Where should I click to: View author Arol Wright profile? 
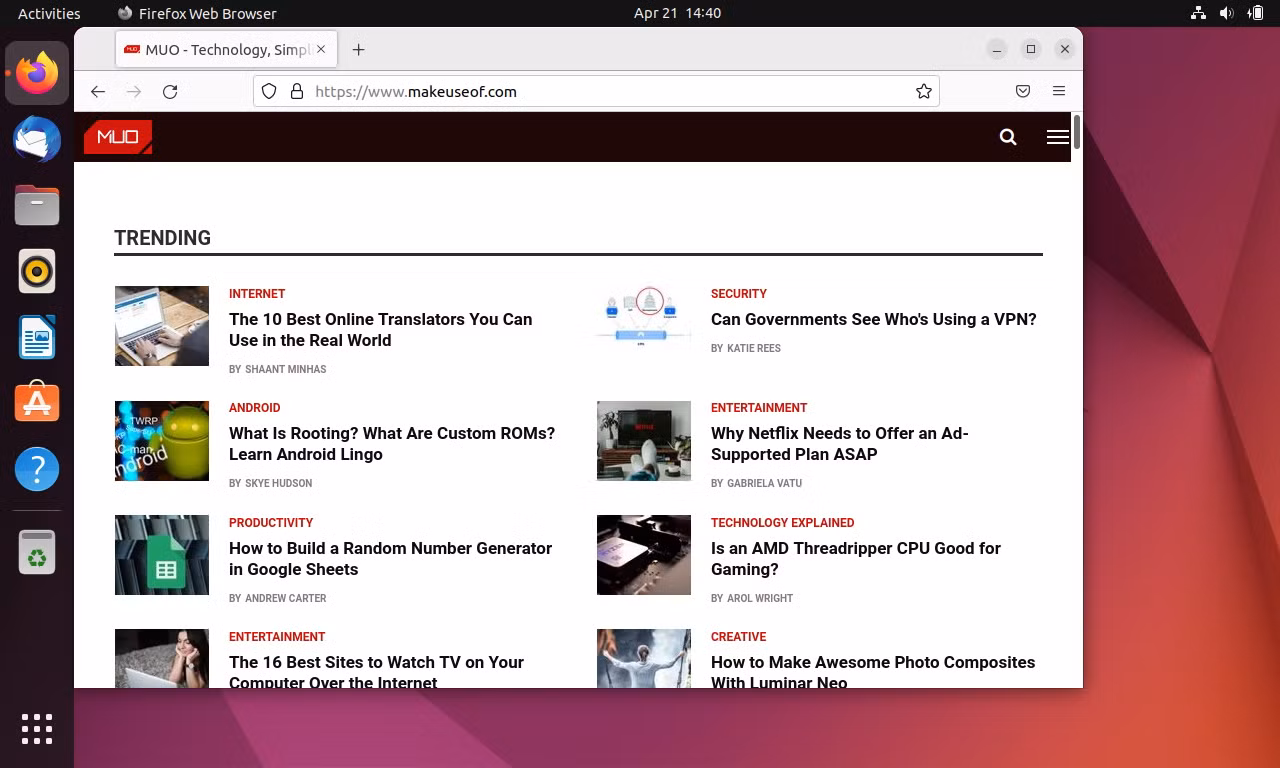tap(760, 598)
